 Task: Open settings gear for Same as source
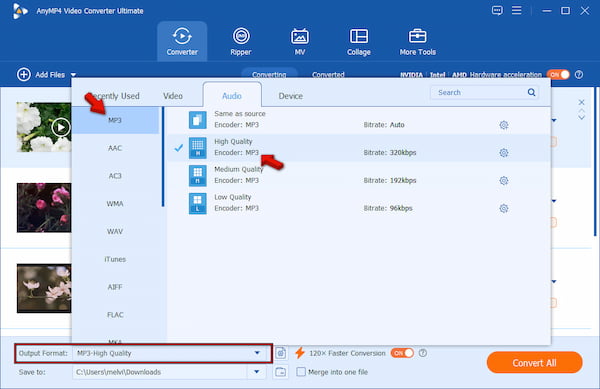[504, 125]
